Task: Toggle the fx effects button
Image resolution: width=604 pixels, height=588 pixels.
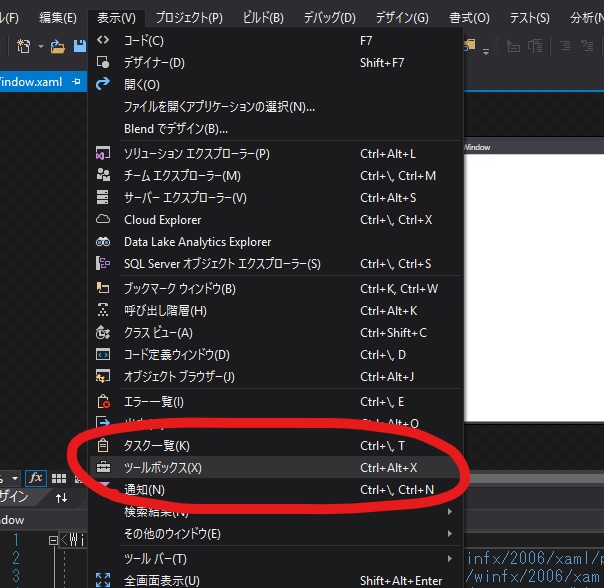Action: click(x=36, y=478)
